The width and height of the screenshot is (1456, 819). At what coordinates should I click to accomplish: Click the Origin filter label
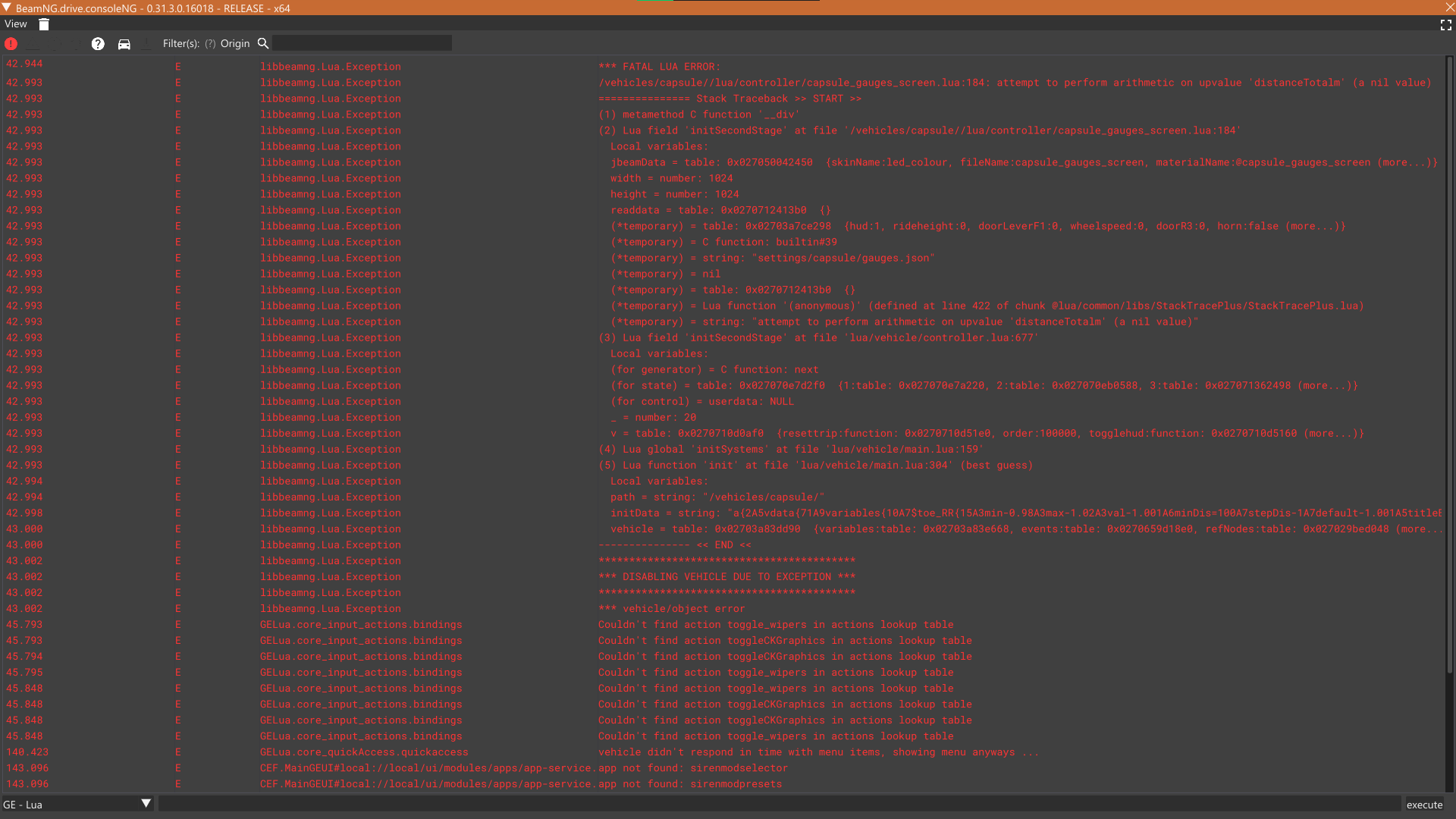pos(235,44)
